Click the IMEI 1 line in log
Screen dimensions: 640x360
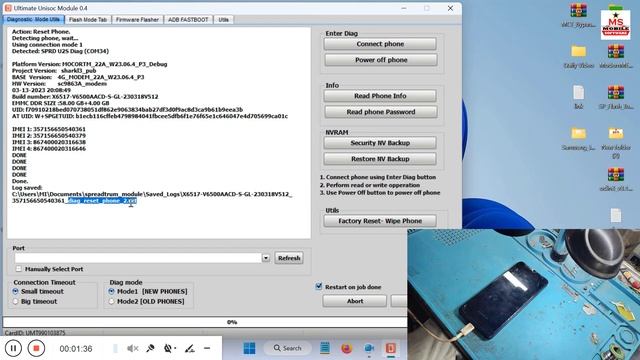pos(49,129)
